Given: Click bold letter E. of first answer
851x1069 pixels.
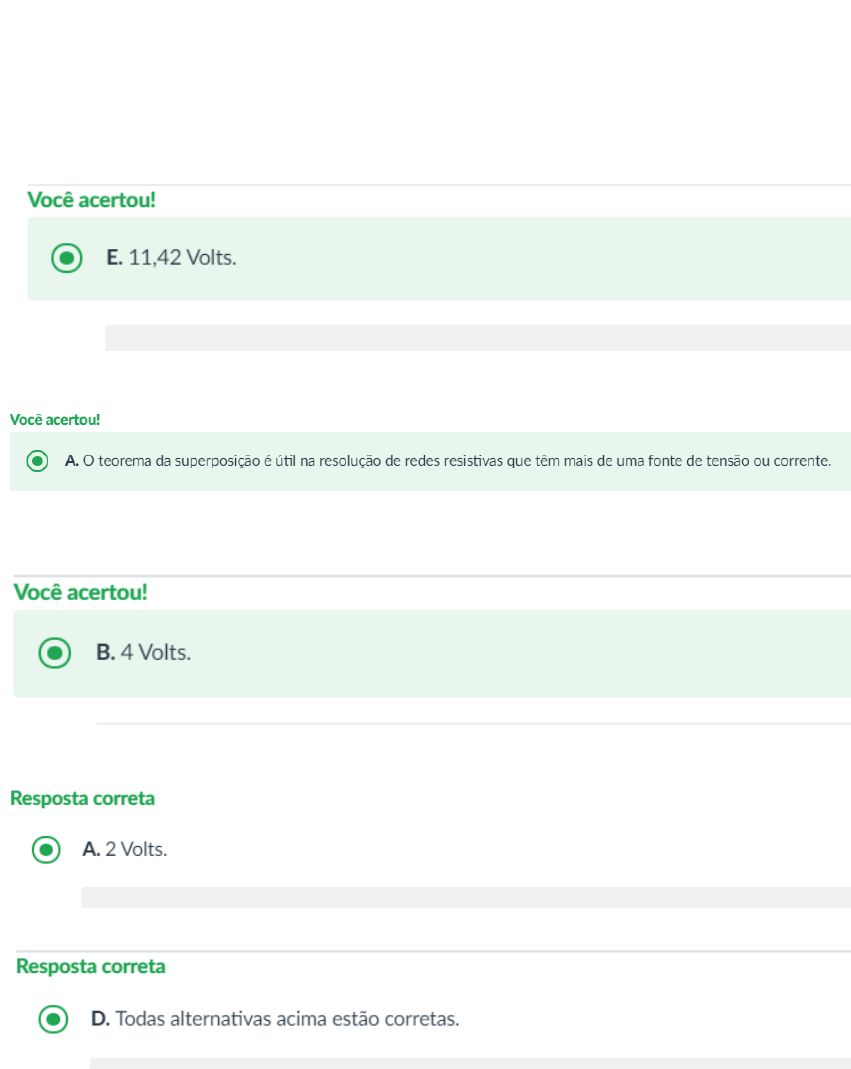Looking at the screenshot, I should tap(114, 258).
